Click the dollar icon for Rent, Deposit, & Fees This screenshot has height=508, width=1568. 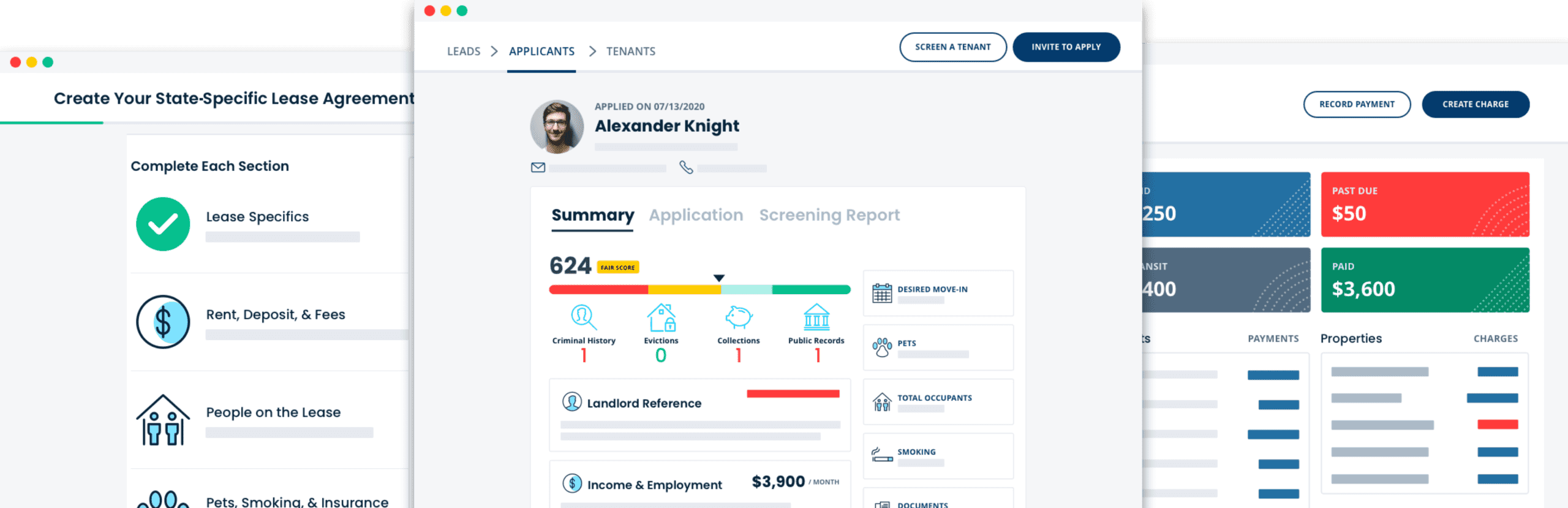point(163,322)
